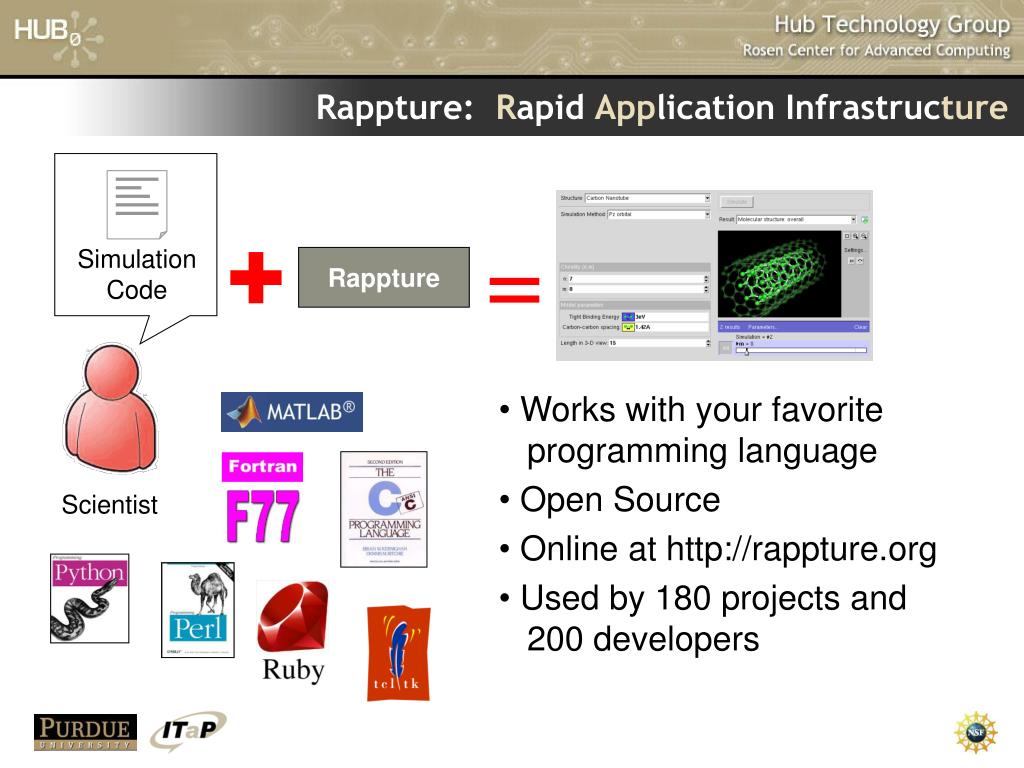The image size is (1024, 768).
Task: Click the green download icon beside Result
Action: point(865,220)
